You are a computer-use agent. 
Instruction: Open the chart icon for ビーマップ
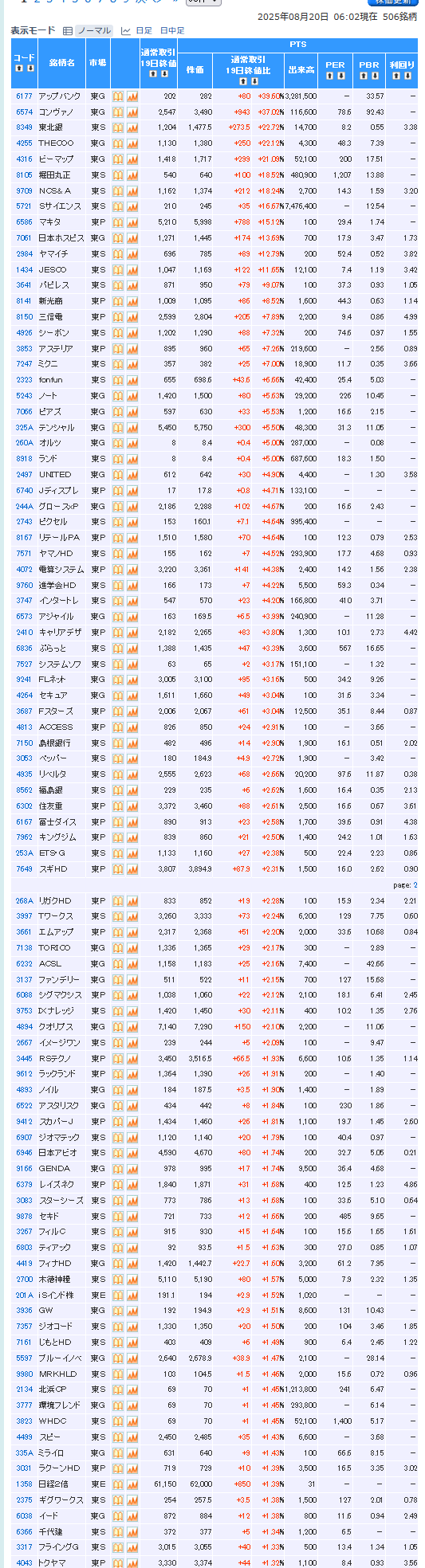132,159
